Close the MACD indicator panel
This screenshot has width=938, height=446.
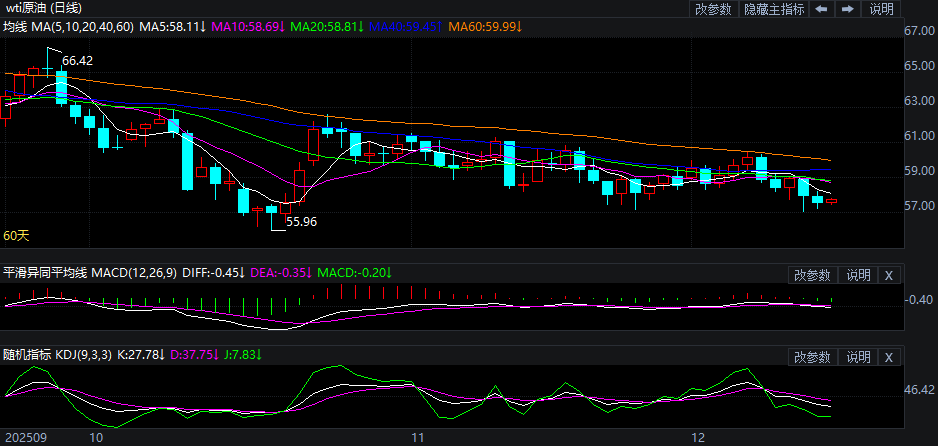pos(889,274)
